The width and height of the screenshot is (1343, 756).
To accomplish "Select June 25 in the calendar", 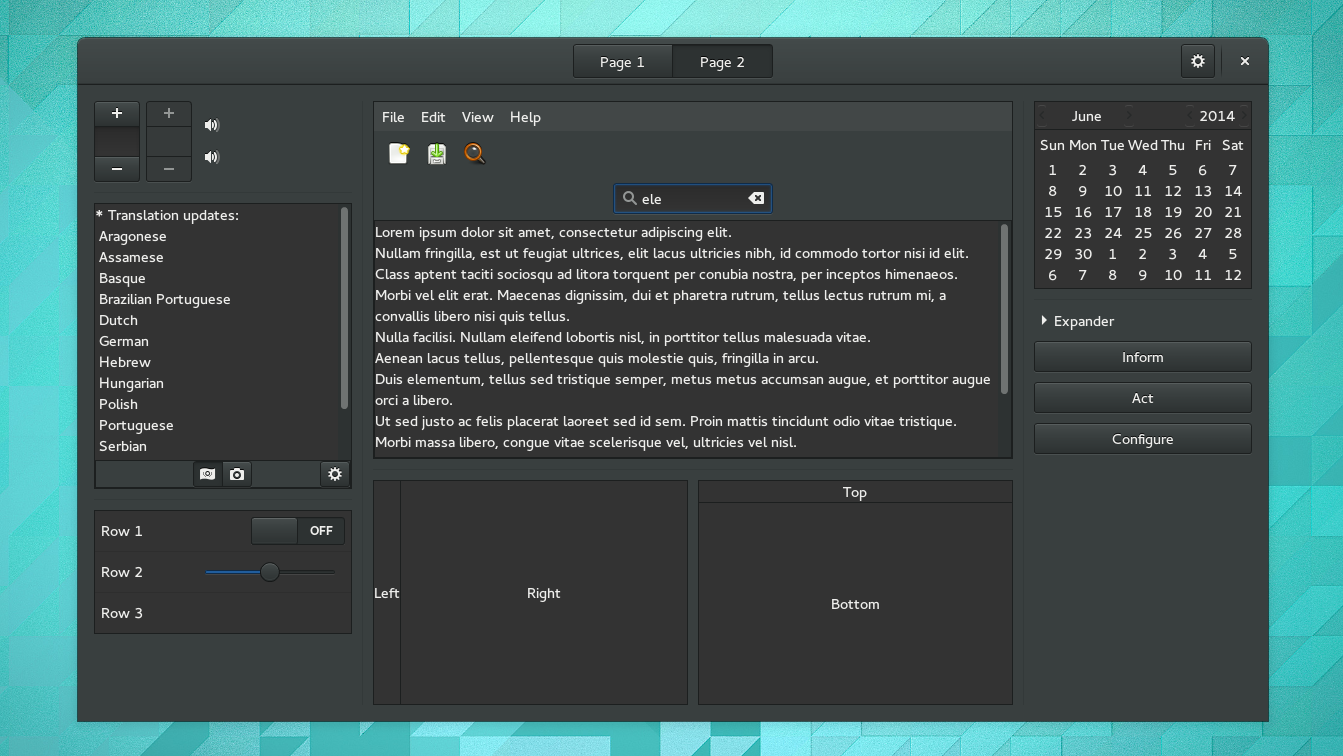I will 1143,233.
